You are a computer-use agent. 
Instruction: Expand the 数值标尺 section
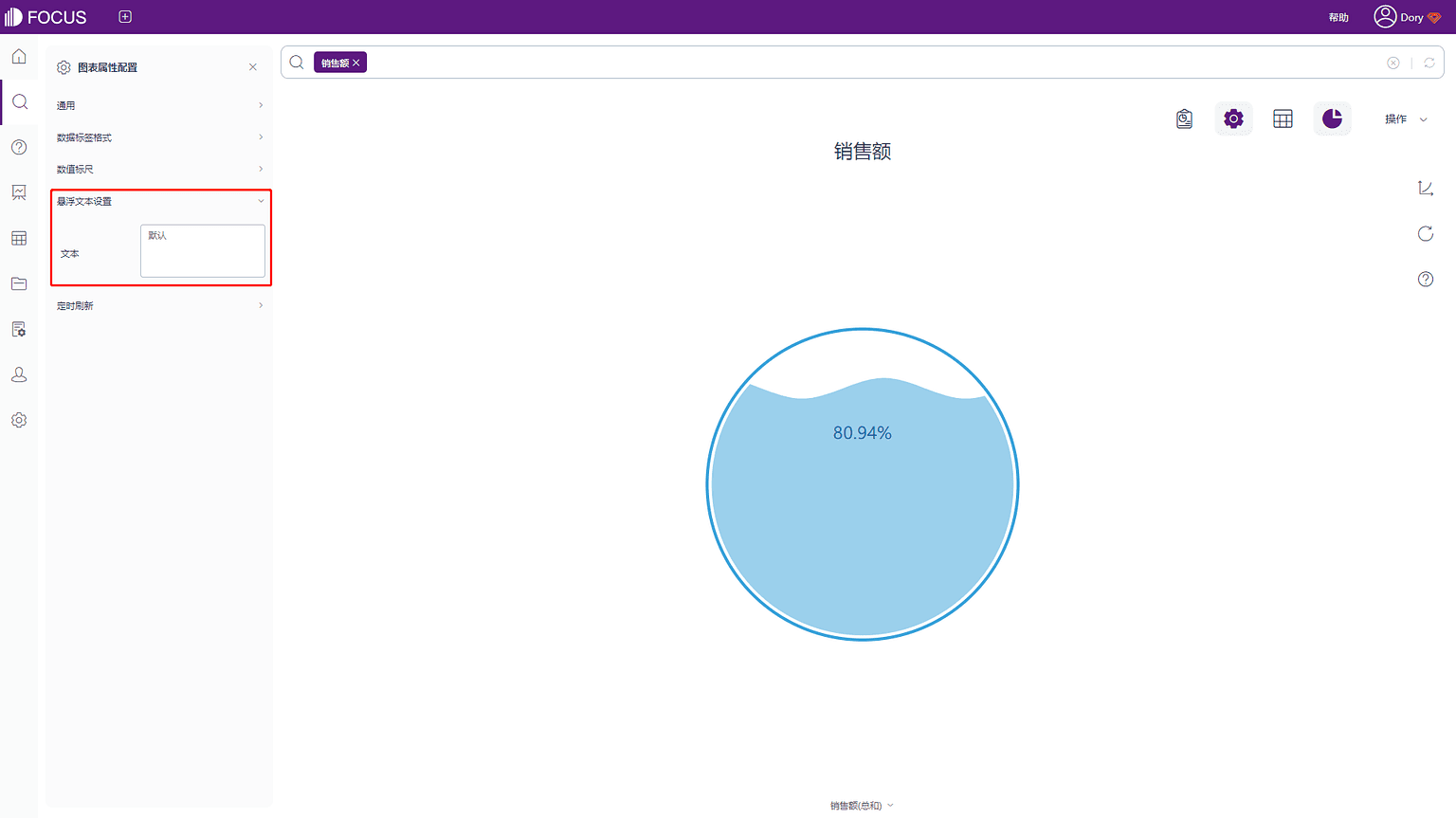(x=159, y=169)
